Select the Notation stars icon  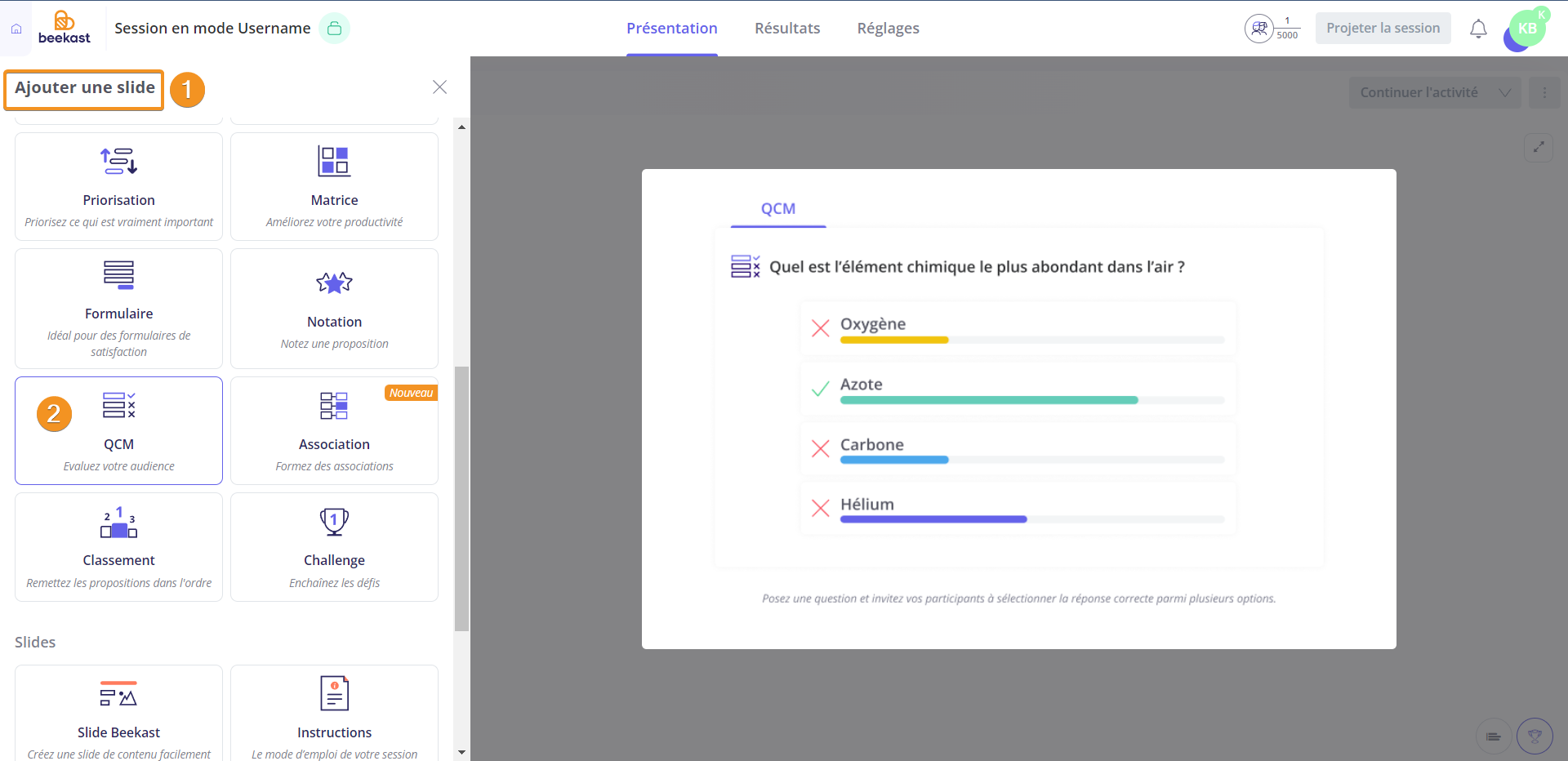[334, 283]
